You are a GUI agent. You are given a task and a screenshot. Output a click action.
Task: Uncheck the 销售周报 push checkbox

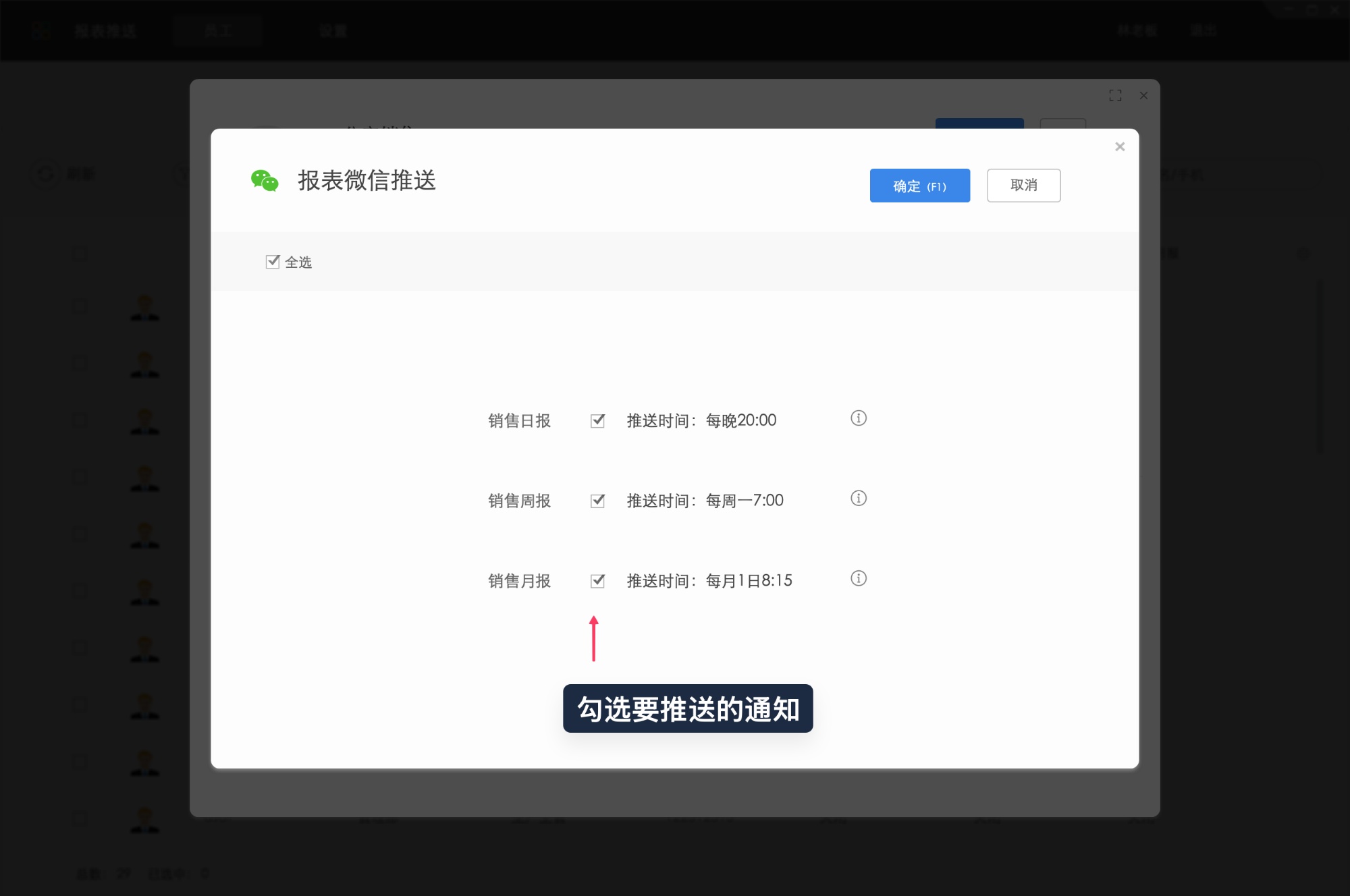tap(597, 501)
